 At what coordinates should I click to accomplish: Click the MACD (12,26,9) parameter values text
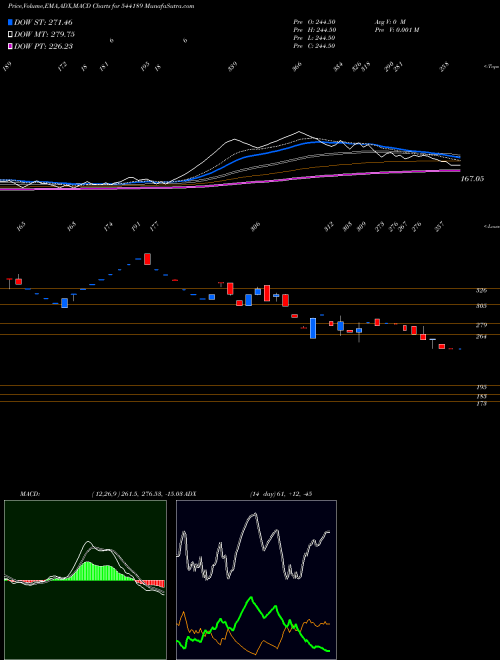(138, 494)
